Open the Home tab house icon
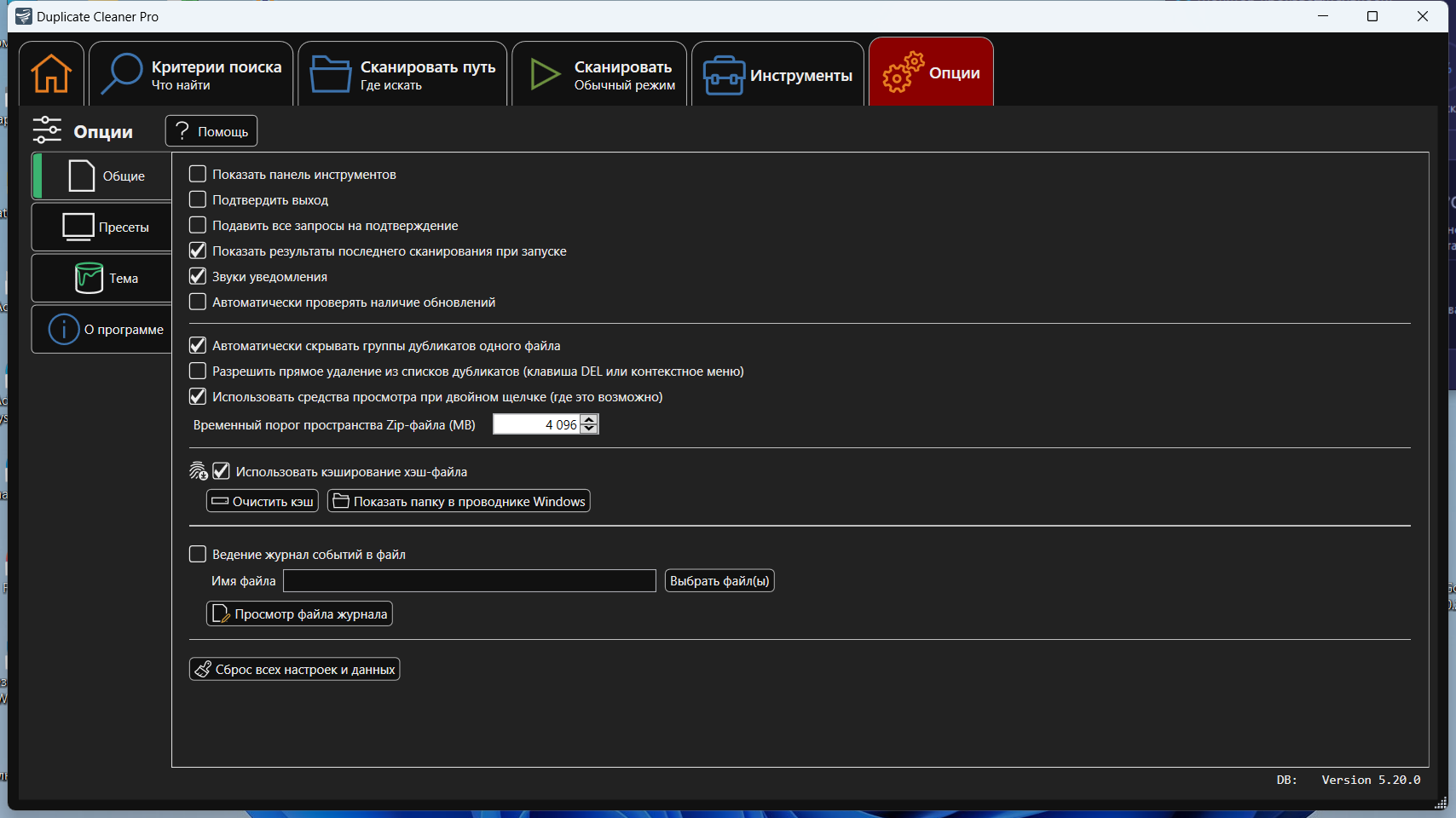The height and width of the screenshot is (818, 1456). [x=51, y=73]
